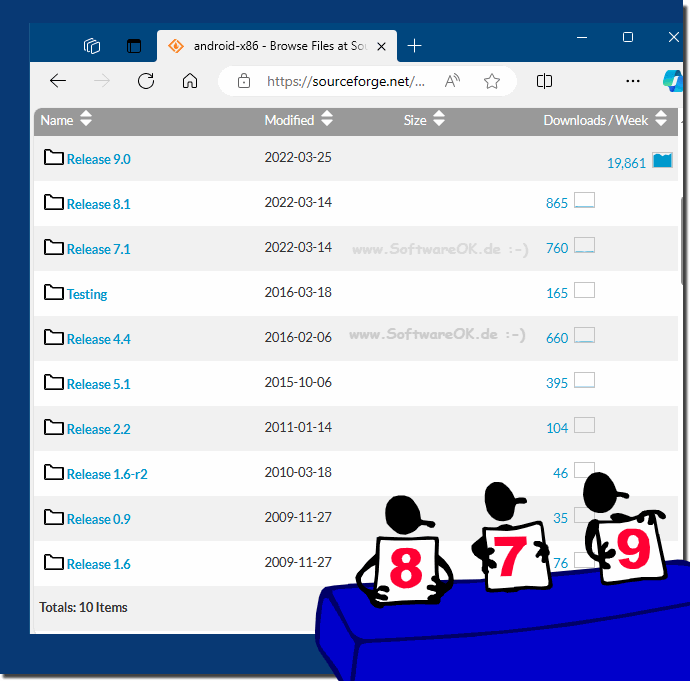This screenshot has width=690, height=681.
Task: Open the Release 1.6-r2 folder link
Action: (107, 474)
